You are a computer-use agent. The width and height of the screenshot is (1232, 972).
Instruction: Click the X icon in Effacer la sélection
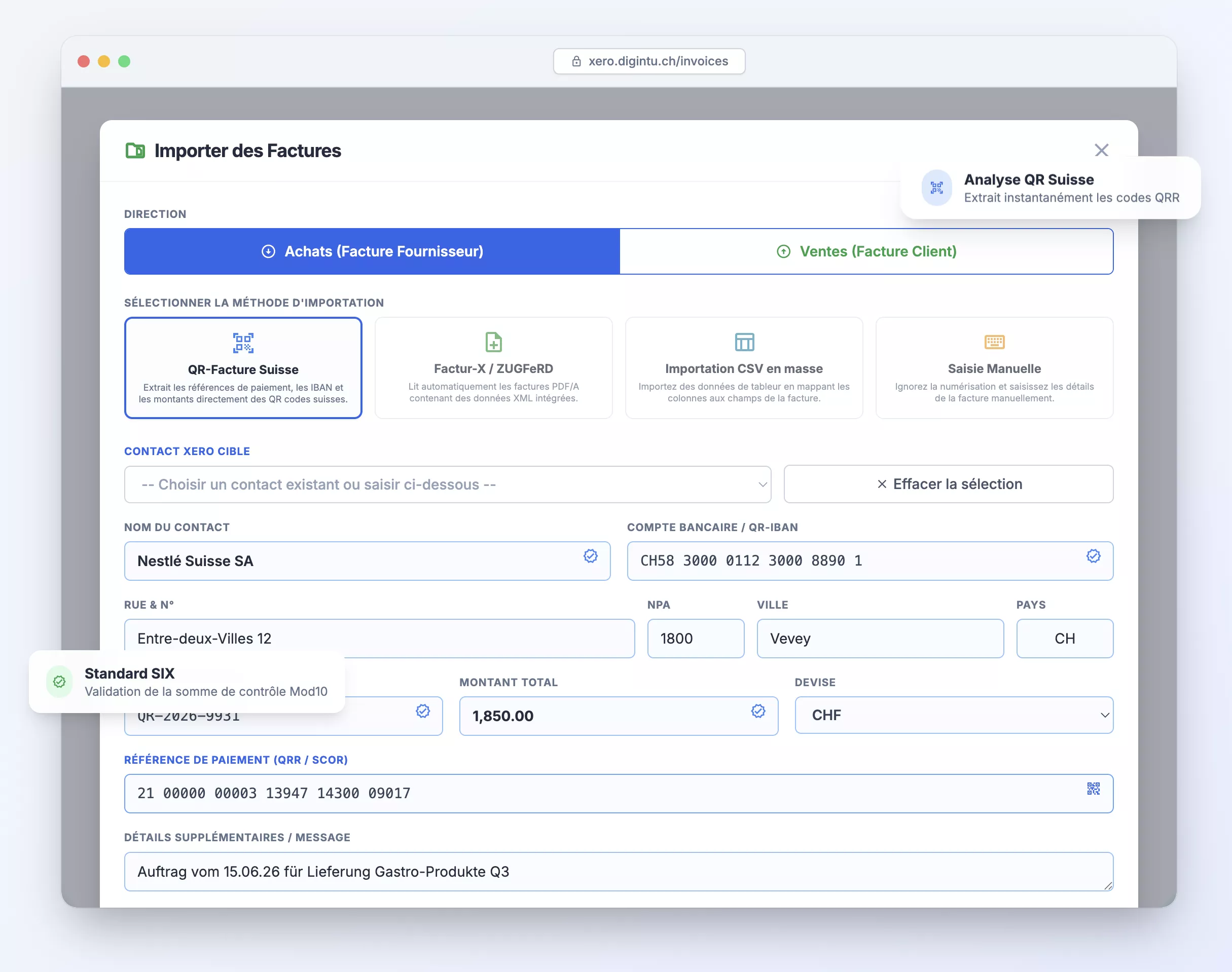(882, 484)
